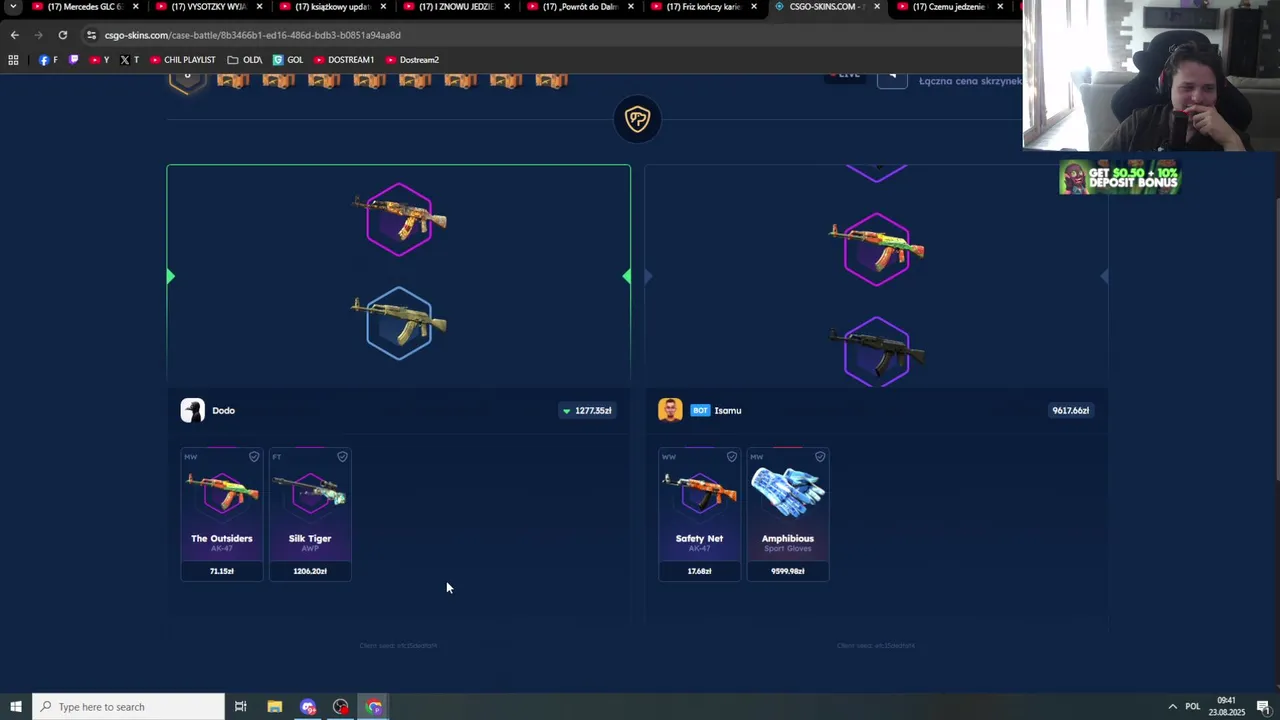The width and height of the screenshot is (1280, 720).
Task: Close the CSGO-SKINS.COM tab
Action: (x=877, y=7)
